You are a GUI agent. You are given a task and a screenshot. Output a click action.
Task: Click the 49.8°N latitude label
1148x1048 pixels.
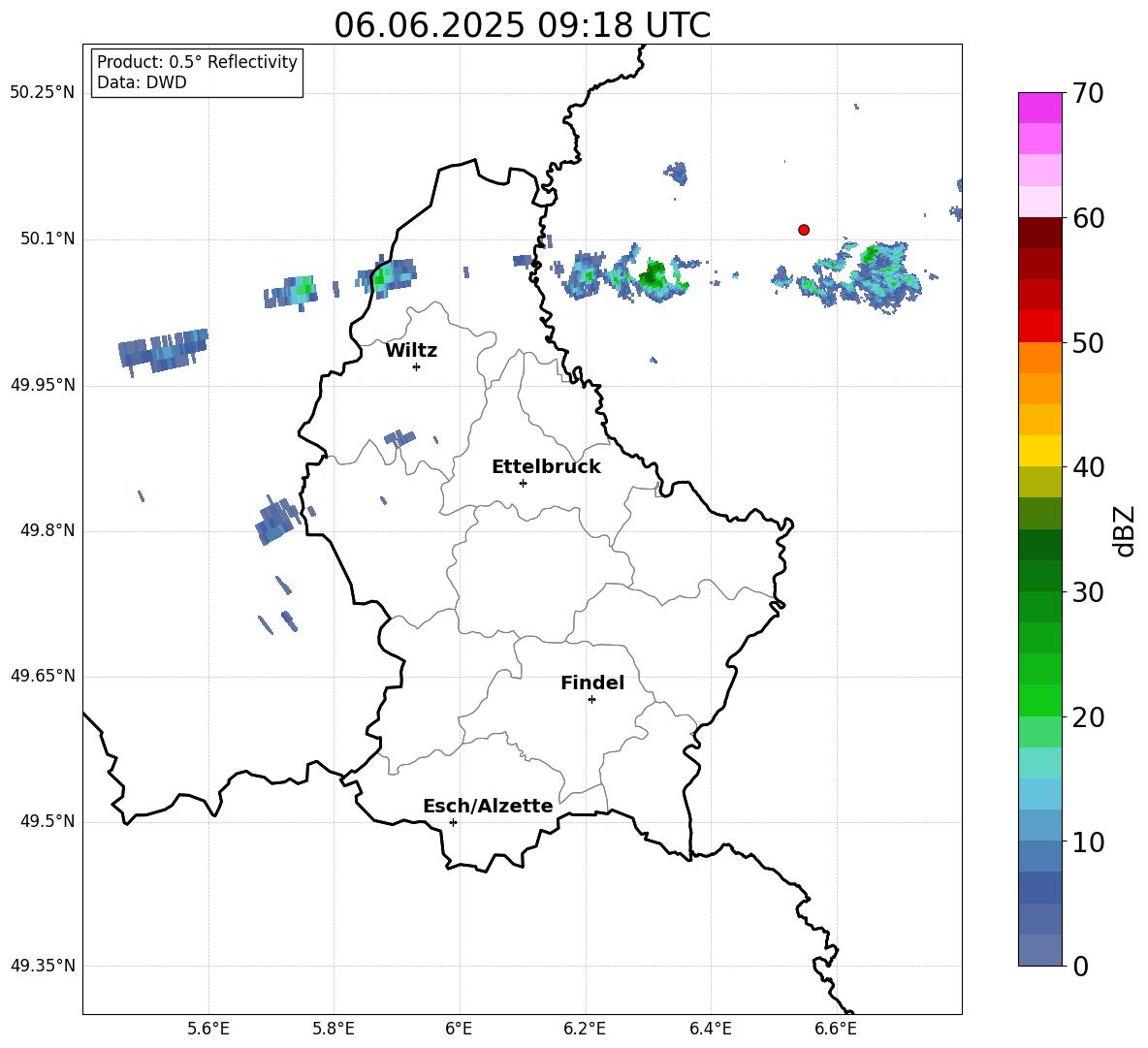[48, 530]
